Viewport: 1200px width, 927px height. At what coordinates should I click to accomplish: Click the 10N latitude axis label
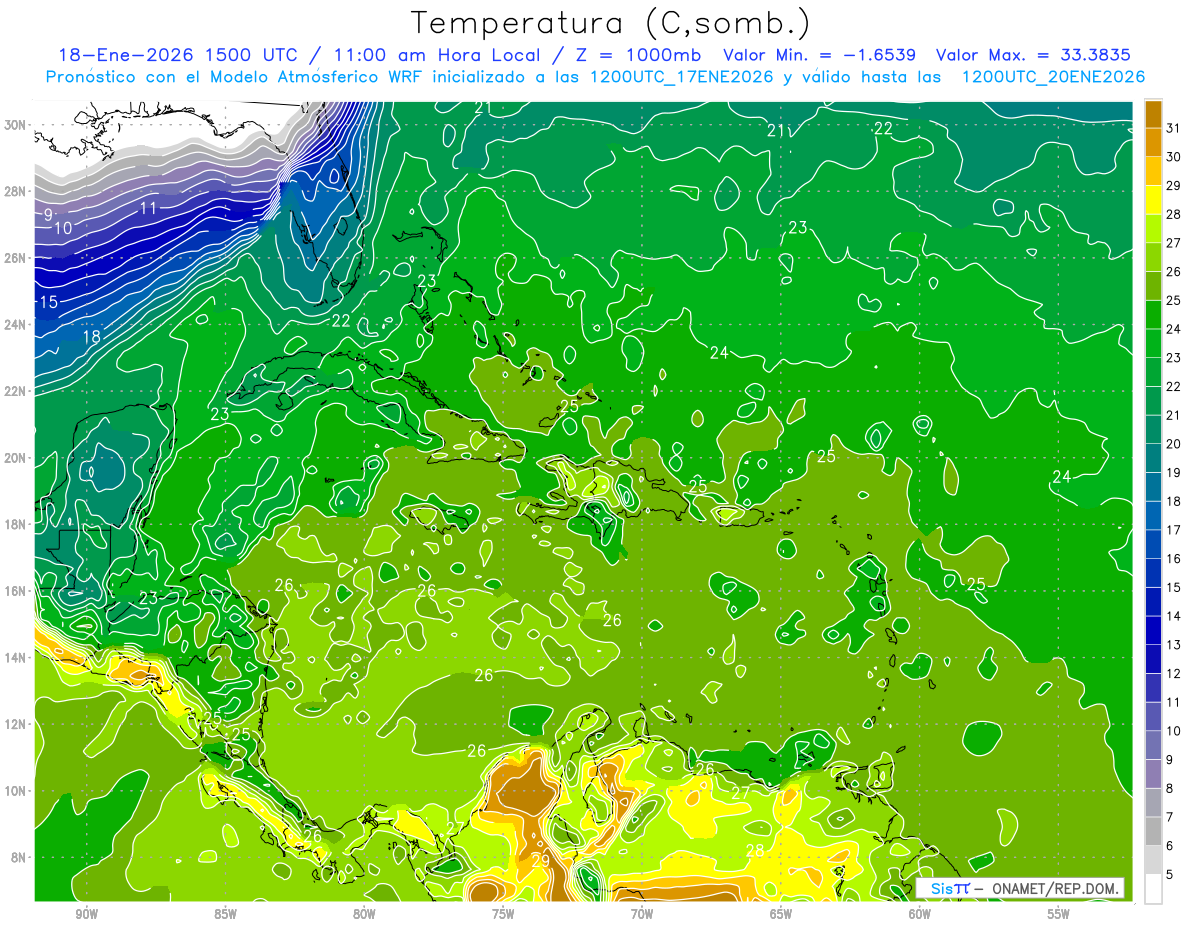click(16, 791)
